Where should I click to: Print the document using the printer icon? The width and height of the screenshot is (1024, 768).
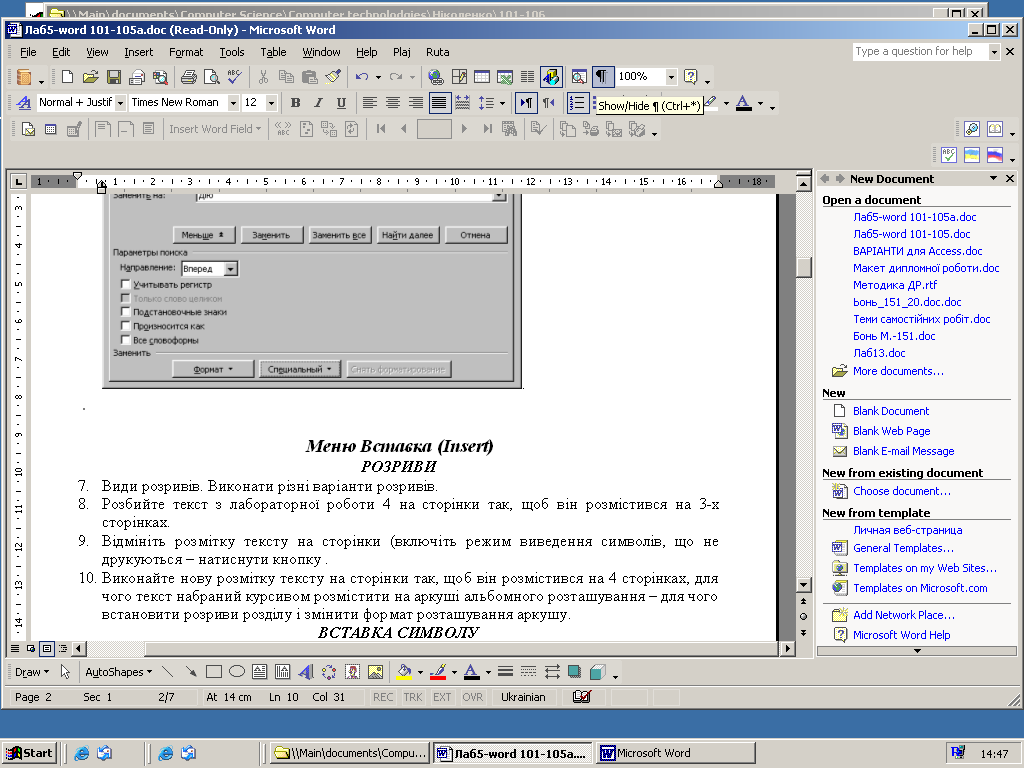(x=189, y=77)
